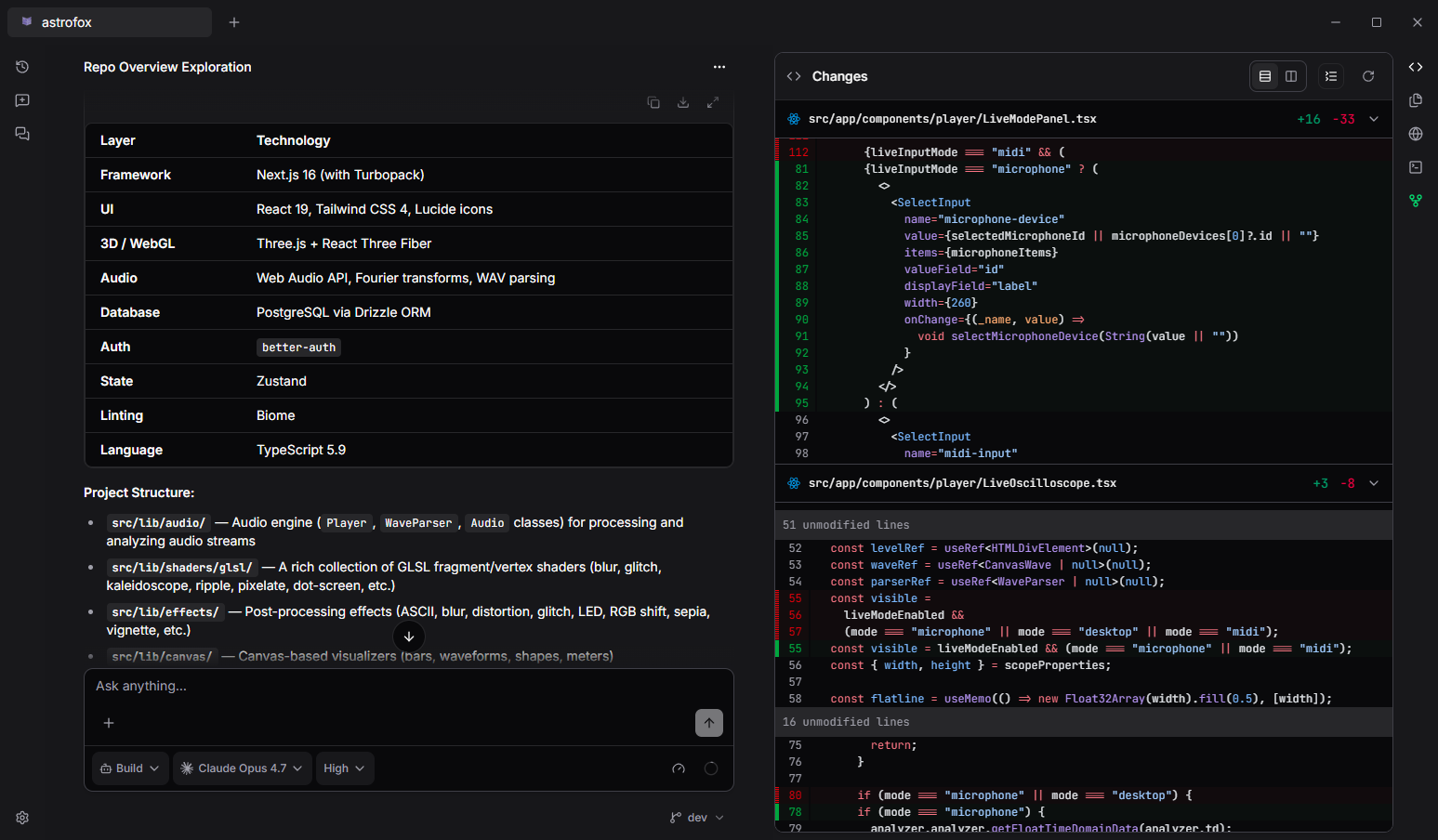Copy the technology table contents
The width and height of the screenshot is (1438, 840).
click(x=653, y=102)
